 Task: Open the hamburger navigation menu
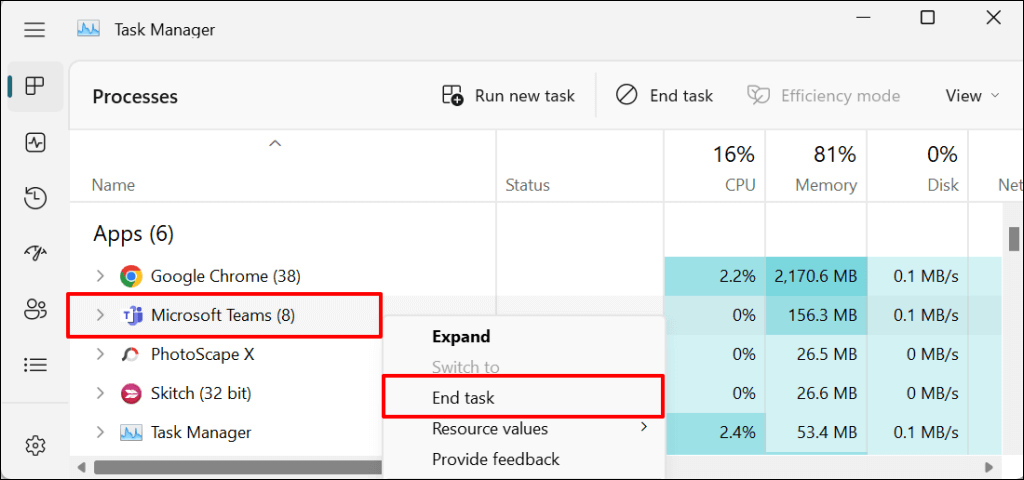pyautogui.click(x=35, y=30)
